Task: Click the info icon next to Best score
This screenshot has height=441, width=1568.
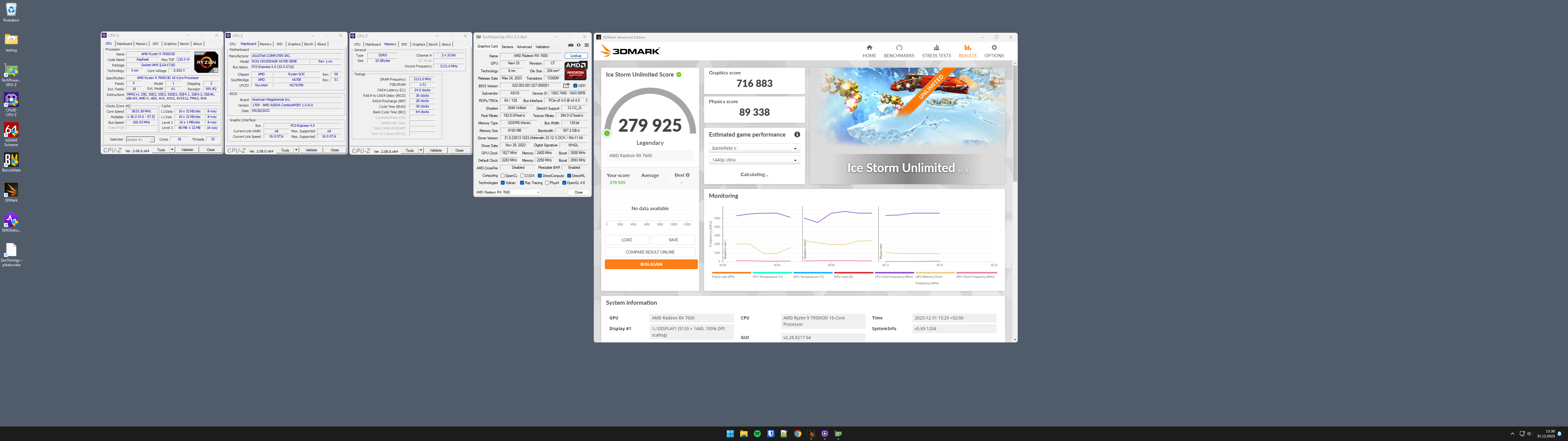Action: pos(687,175)
